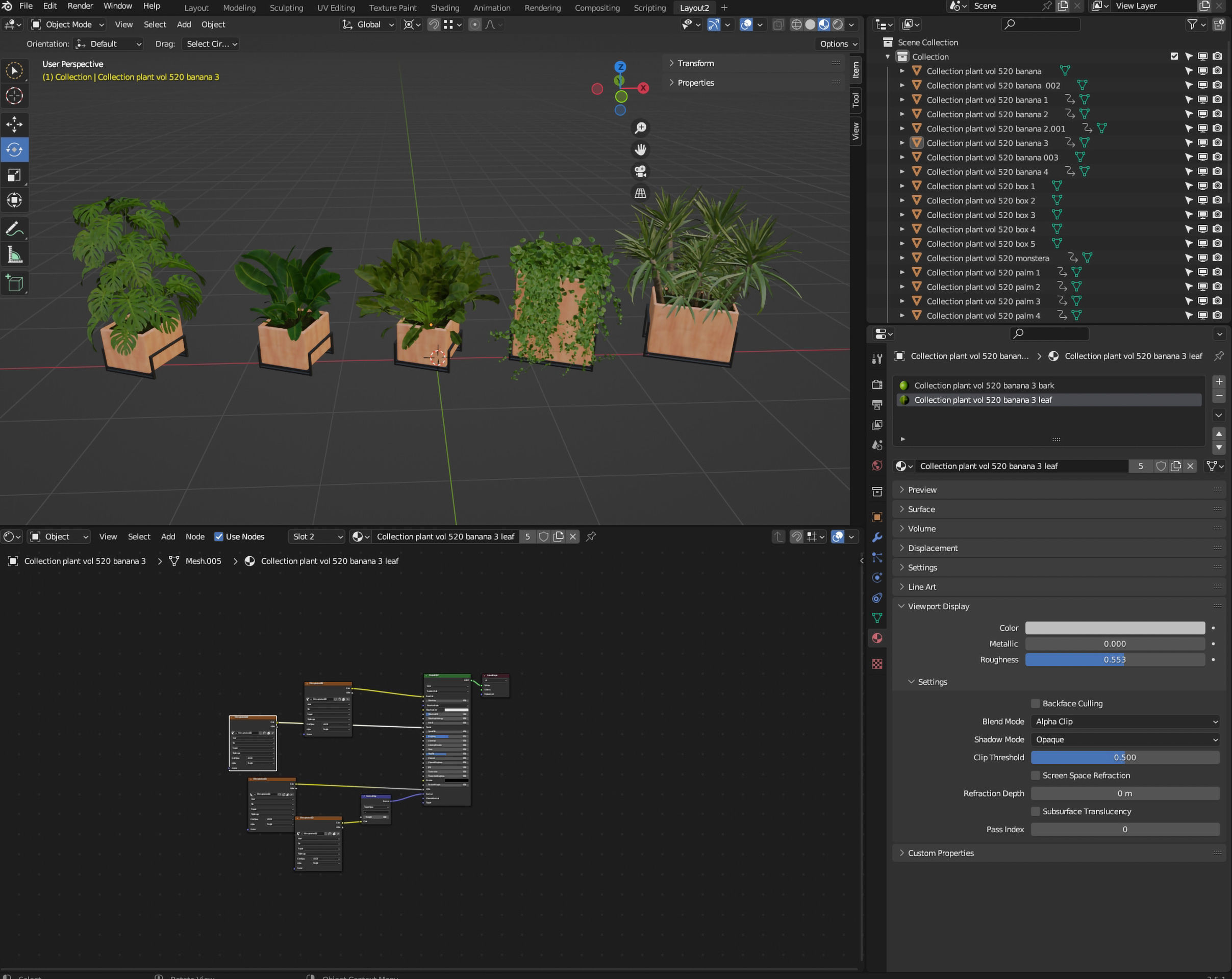This screenshot has width=1232, height=979.
Task: Open node editor Node menu
Action: coord(195,536)
